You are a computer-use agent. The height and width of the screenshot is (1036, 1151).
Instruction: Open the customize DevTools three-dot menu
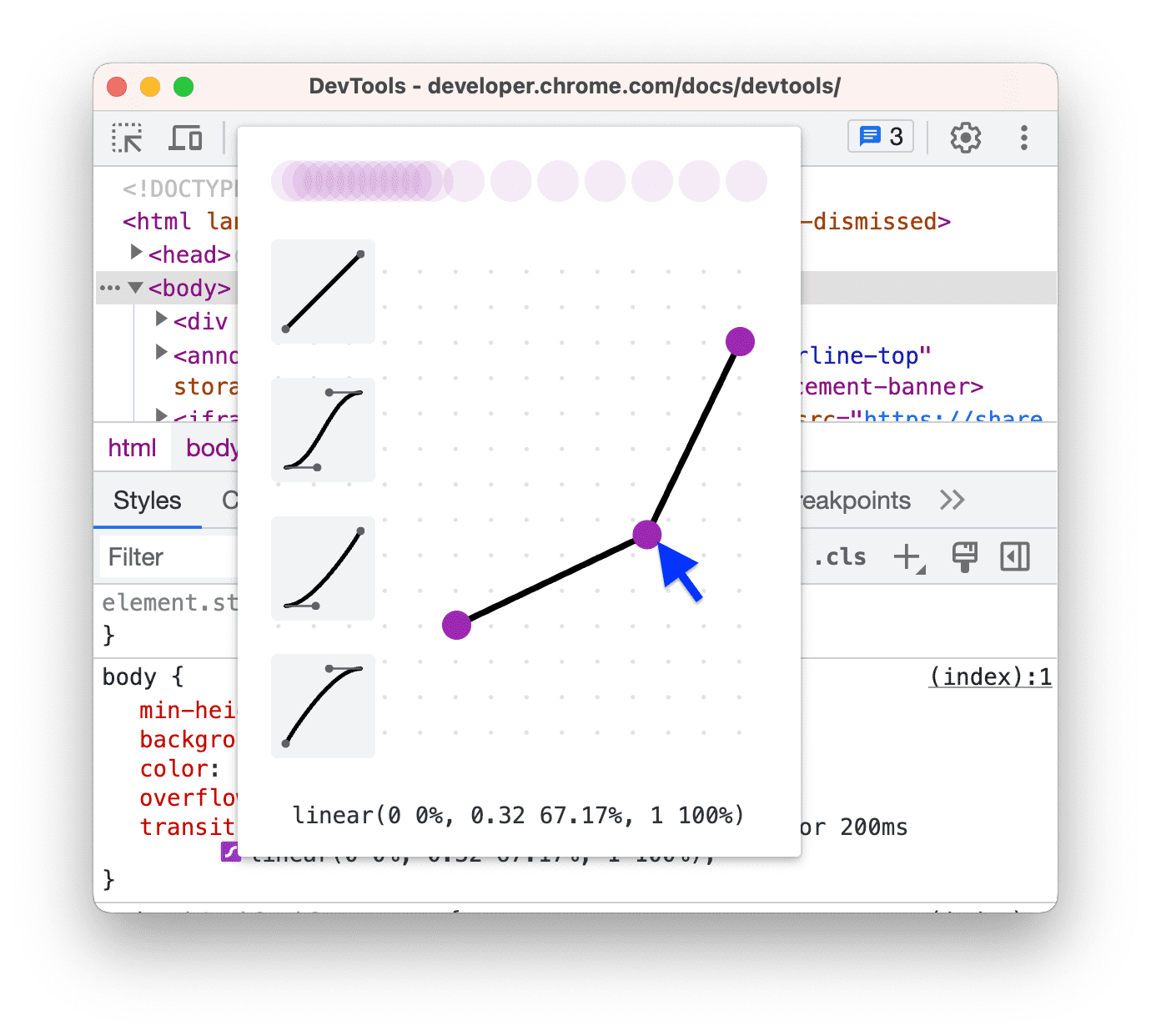(x=1023, y=138)
